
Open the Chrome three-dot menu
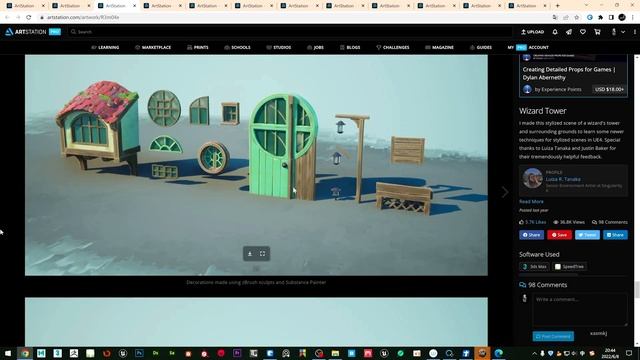(x=633, y=18)
